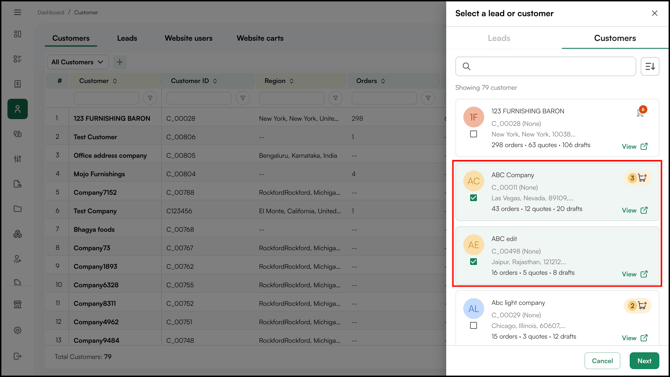Screen dimensions: 670x377
Task: Switch to the Leads tab in side panel
Action: point(499,38)
